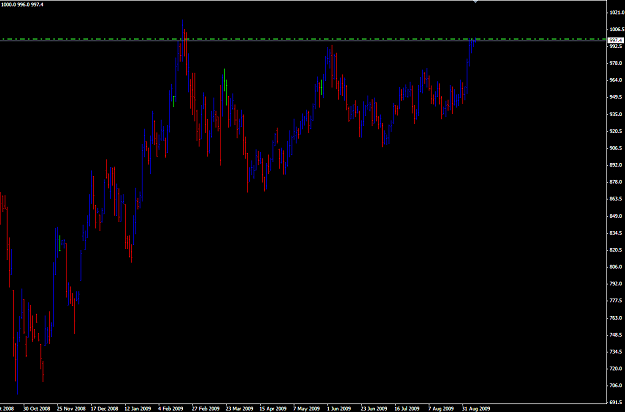Click the 15 Apr 2009 date label
The image size is (625, 412).
tap(273, 408)
